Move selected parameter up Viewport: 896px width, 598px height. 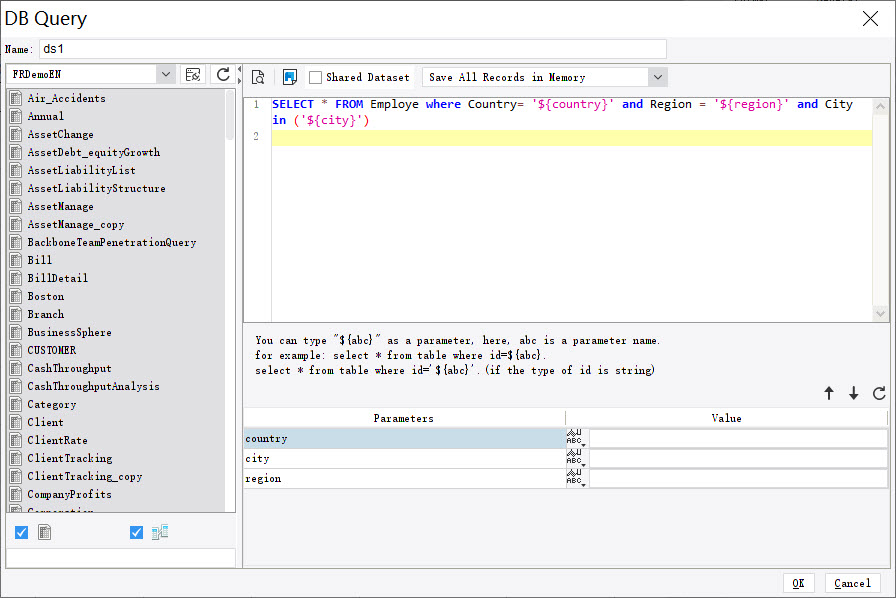click(829, 394)
